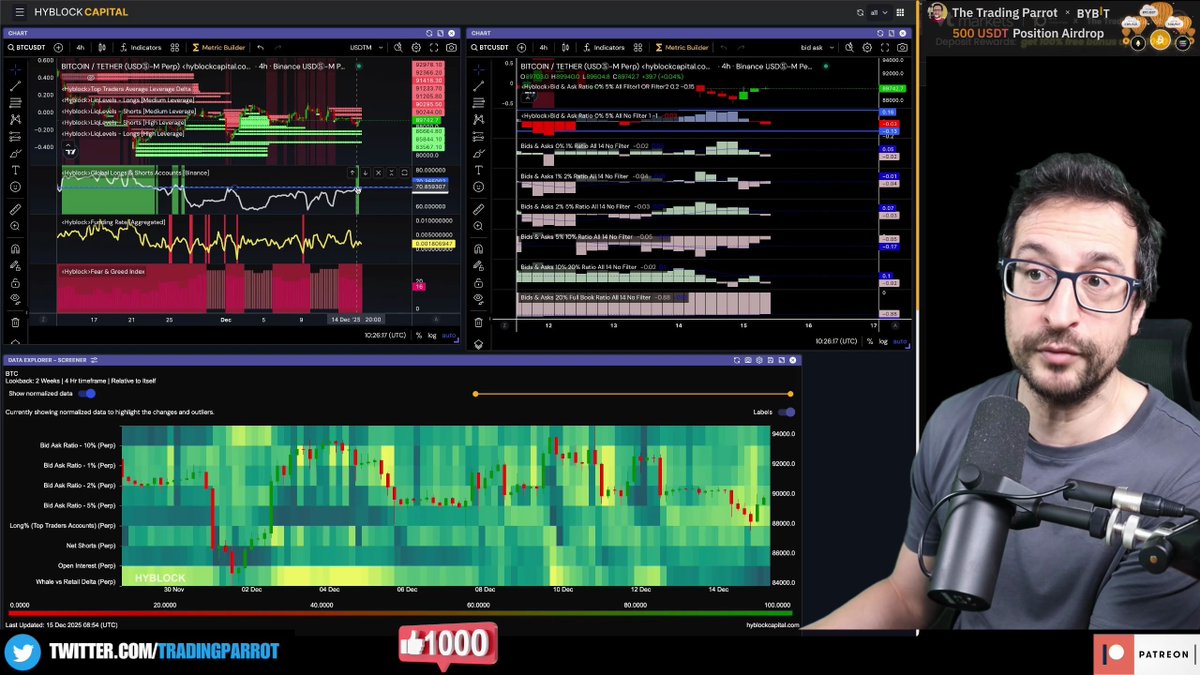Open the Hyblock hamburger menu
Image resolution: width=1200 pixels, height=675 pixels.
point(19,12)
